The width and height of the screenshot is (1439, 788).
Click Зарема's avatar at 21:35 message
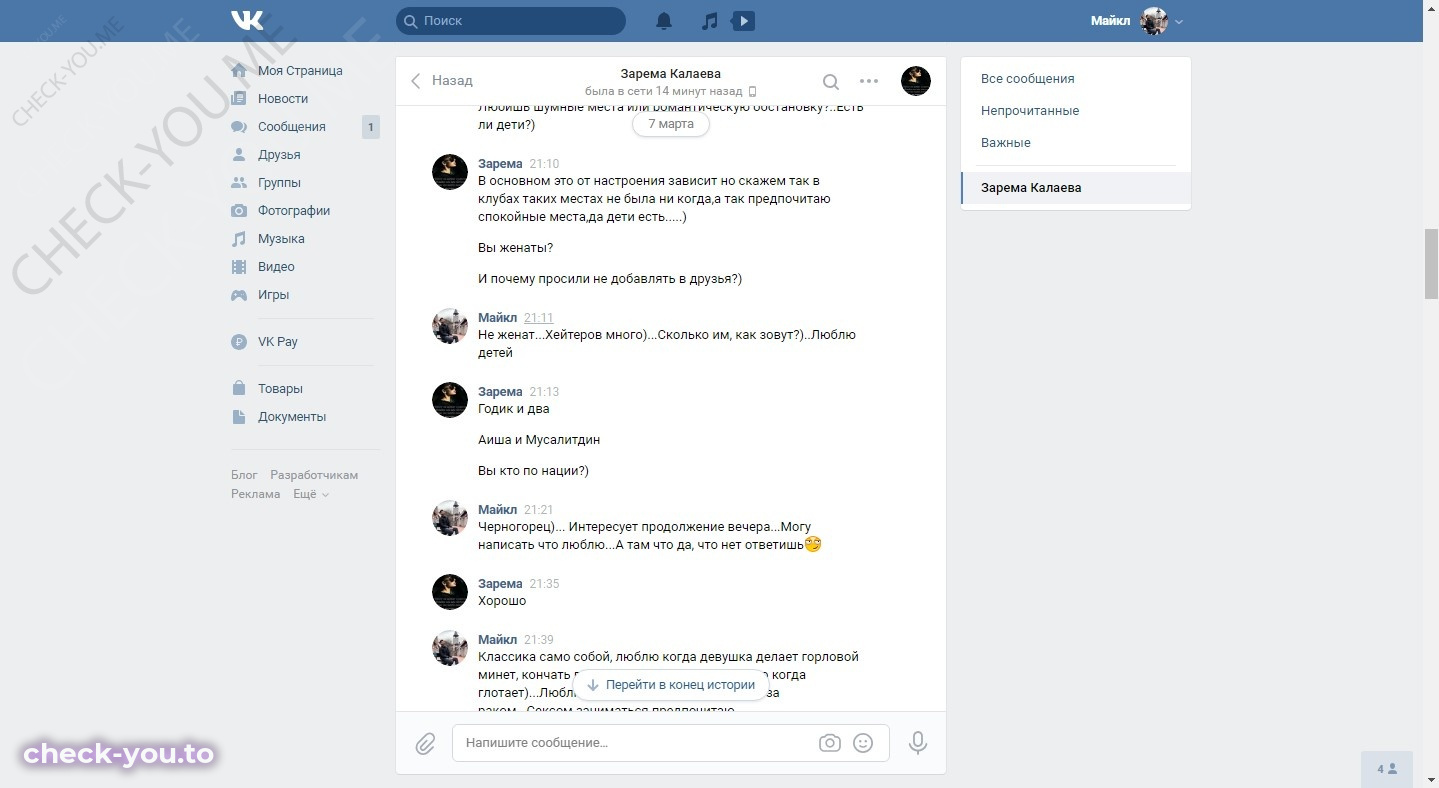450,592
